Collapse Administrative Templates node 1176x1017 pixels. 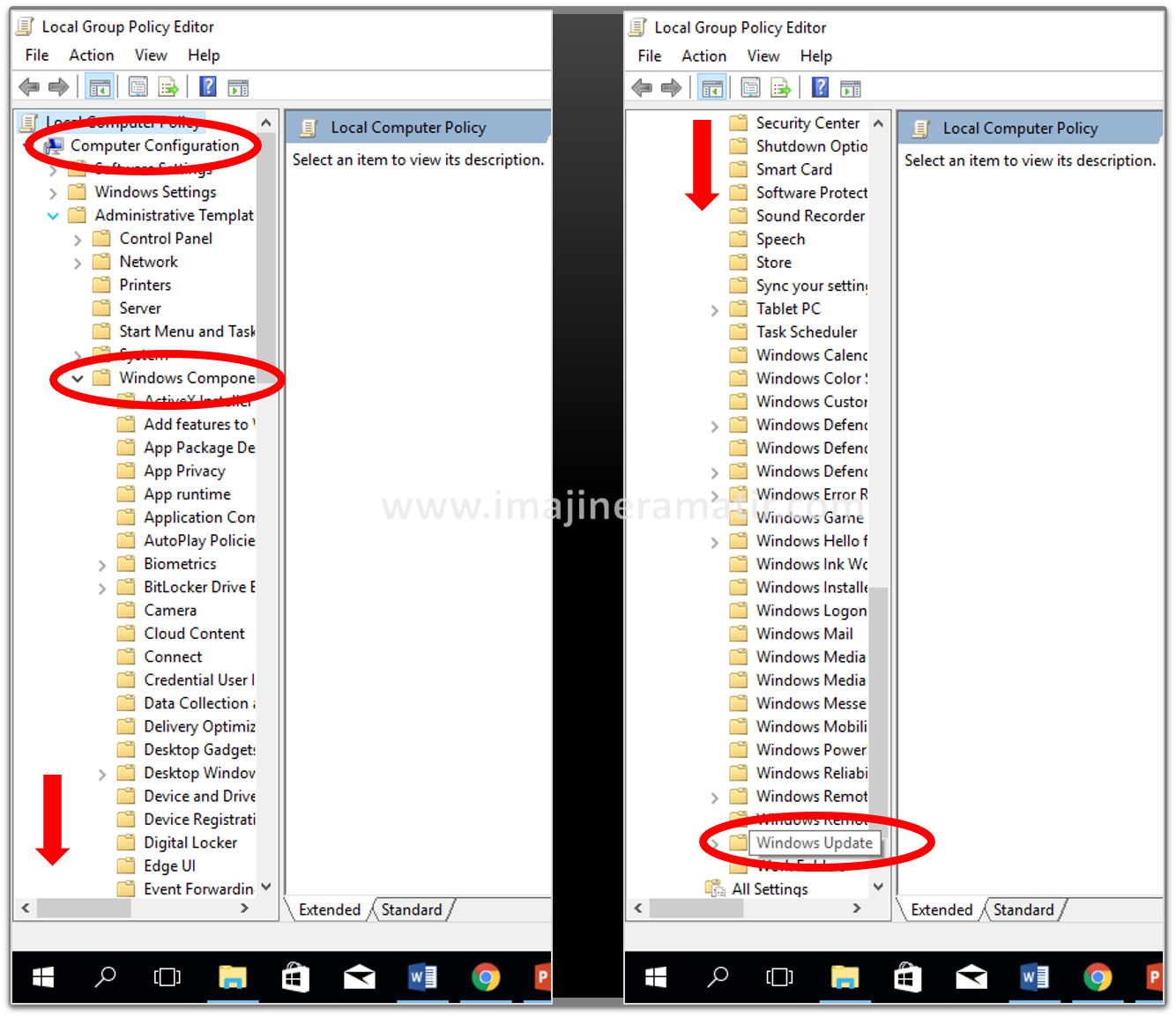(x=53, y=216)
